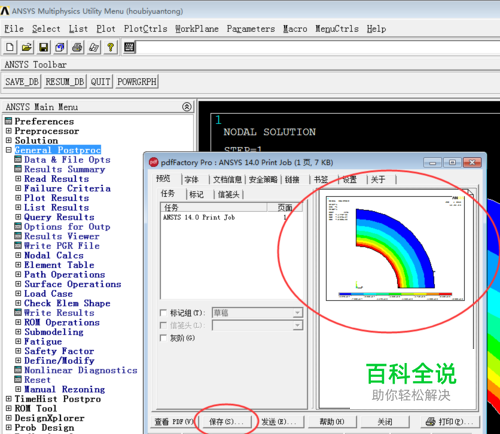Click the raise hidden window icon
This screenshot has width=500, height=434.
129,47
